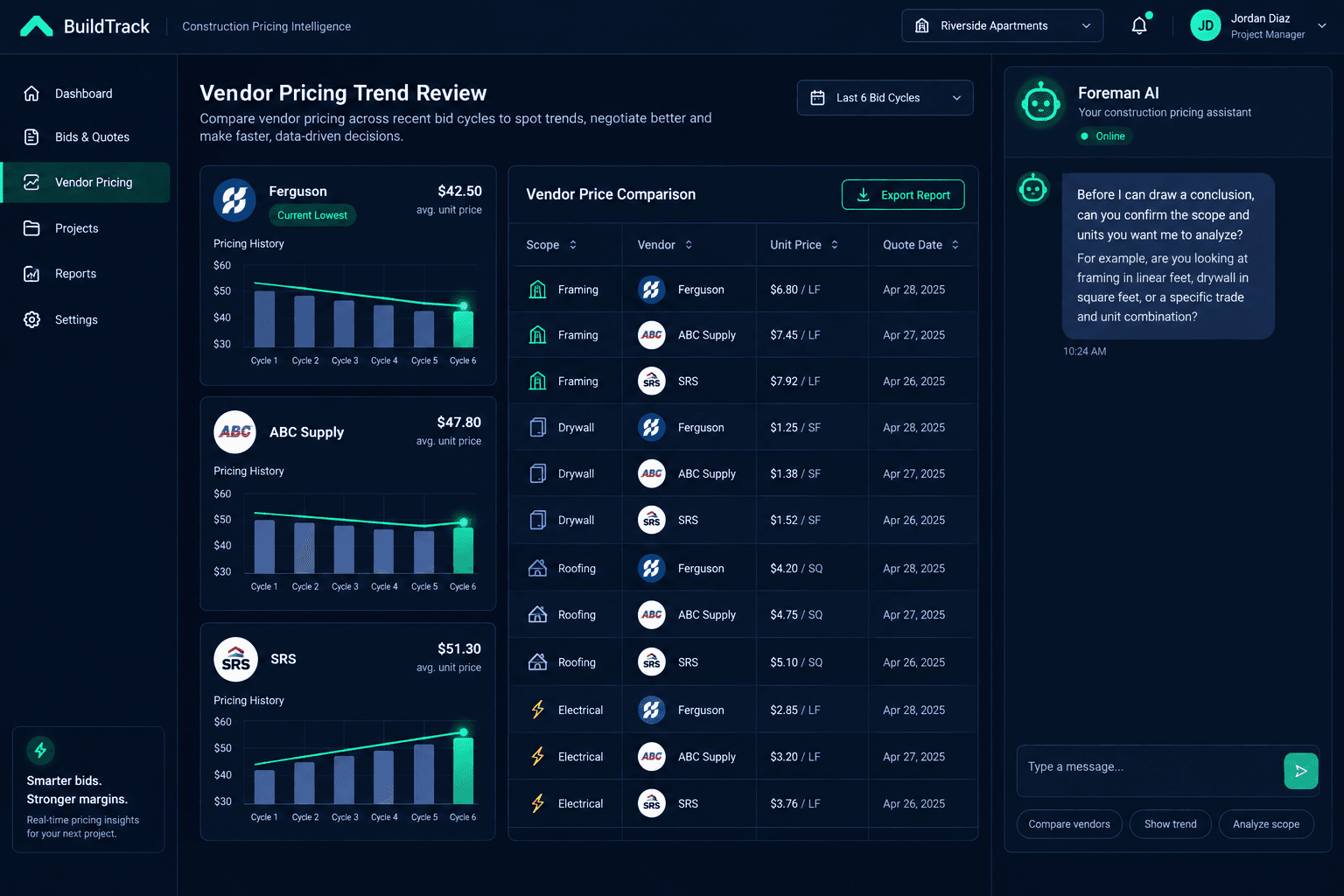1344x896 pixels.
Task: Click the $42.50 avg. unit price value
Action: 459,191
